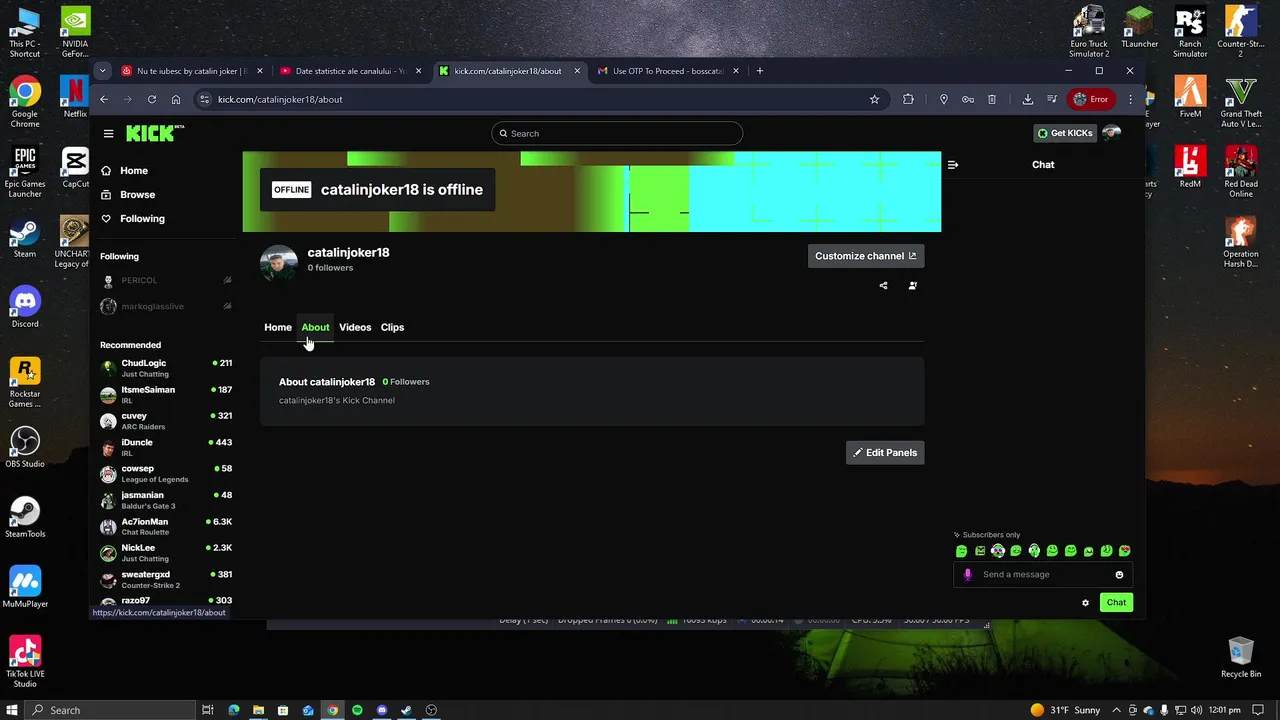Open Chrome three-dot menu

coord(1130,99)
